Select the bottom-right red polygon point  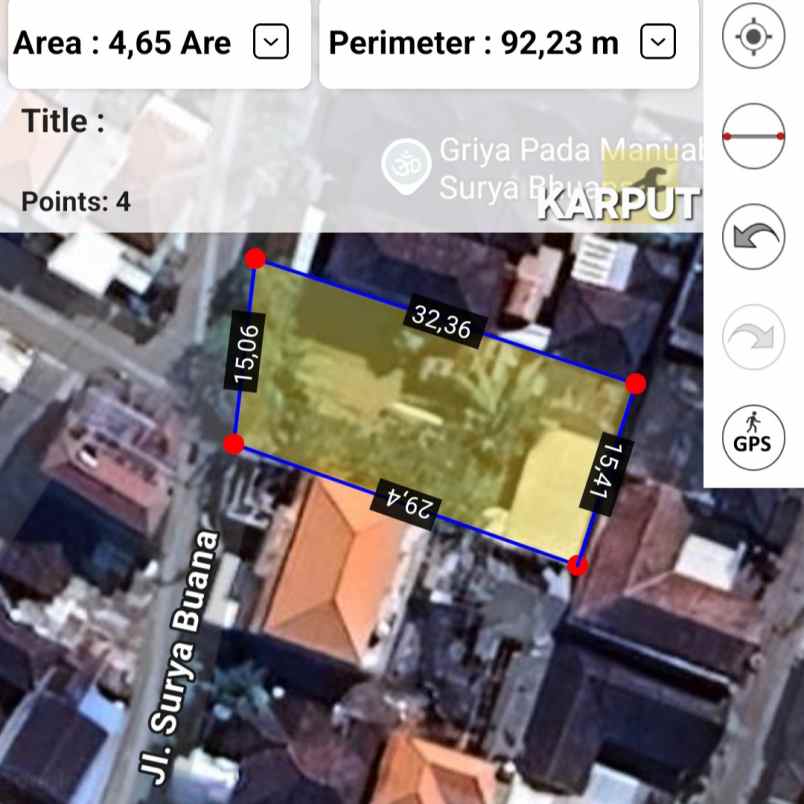577,566
